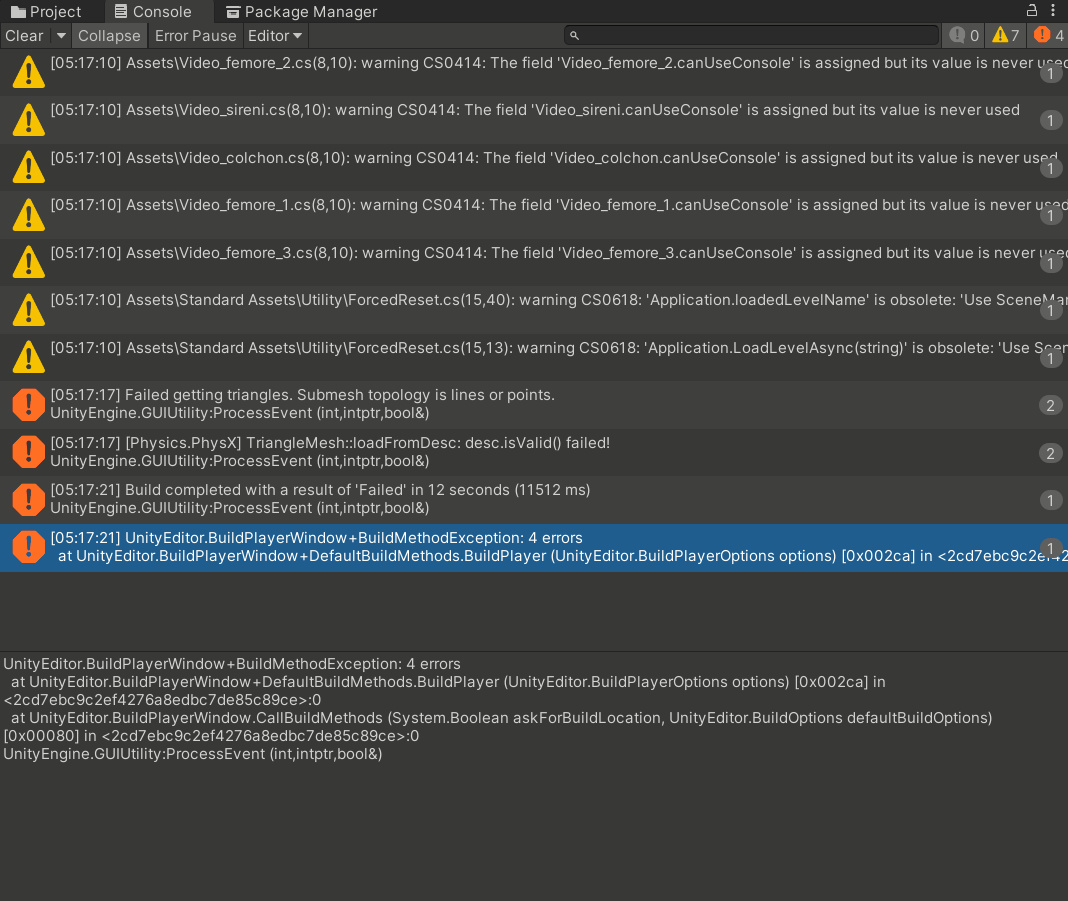1068x901 pixels.
Task: Click inside the Console search field
Action: [x=750, y=35]
